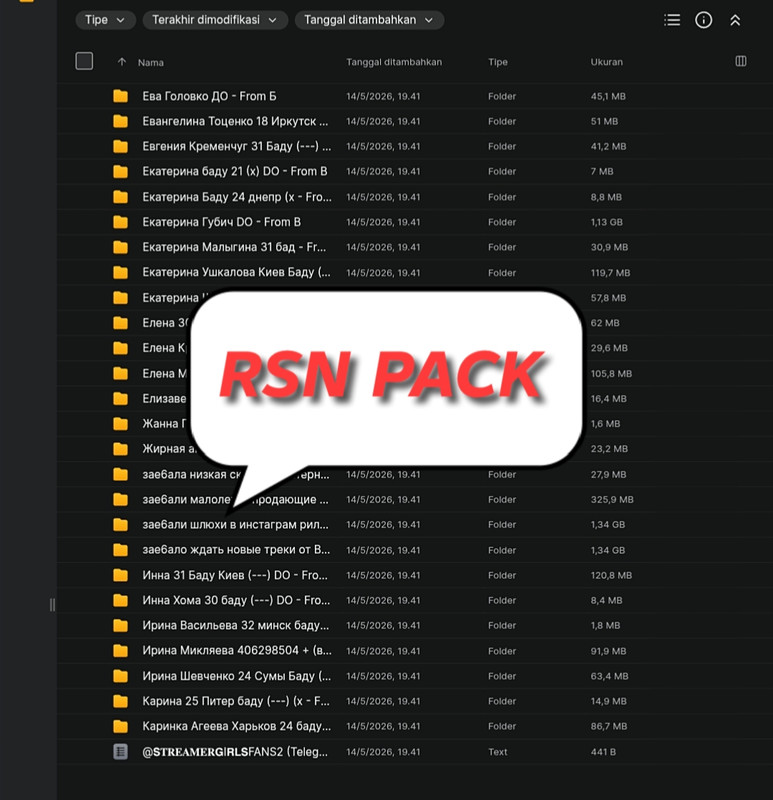Click folder icon in the 16,4 MB row
Viewport: 773px width, 800px height.
[120, 398]
